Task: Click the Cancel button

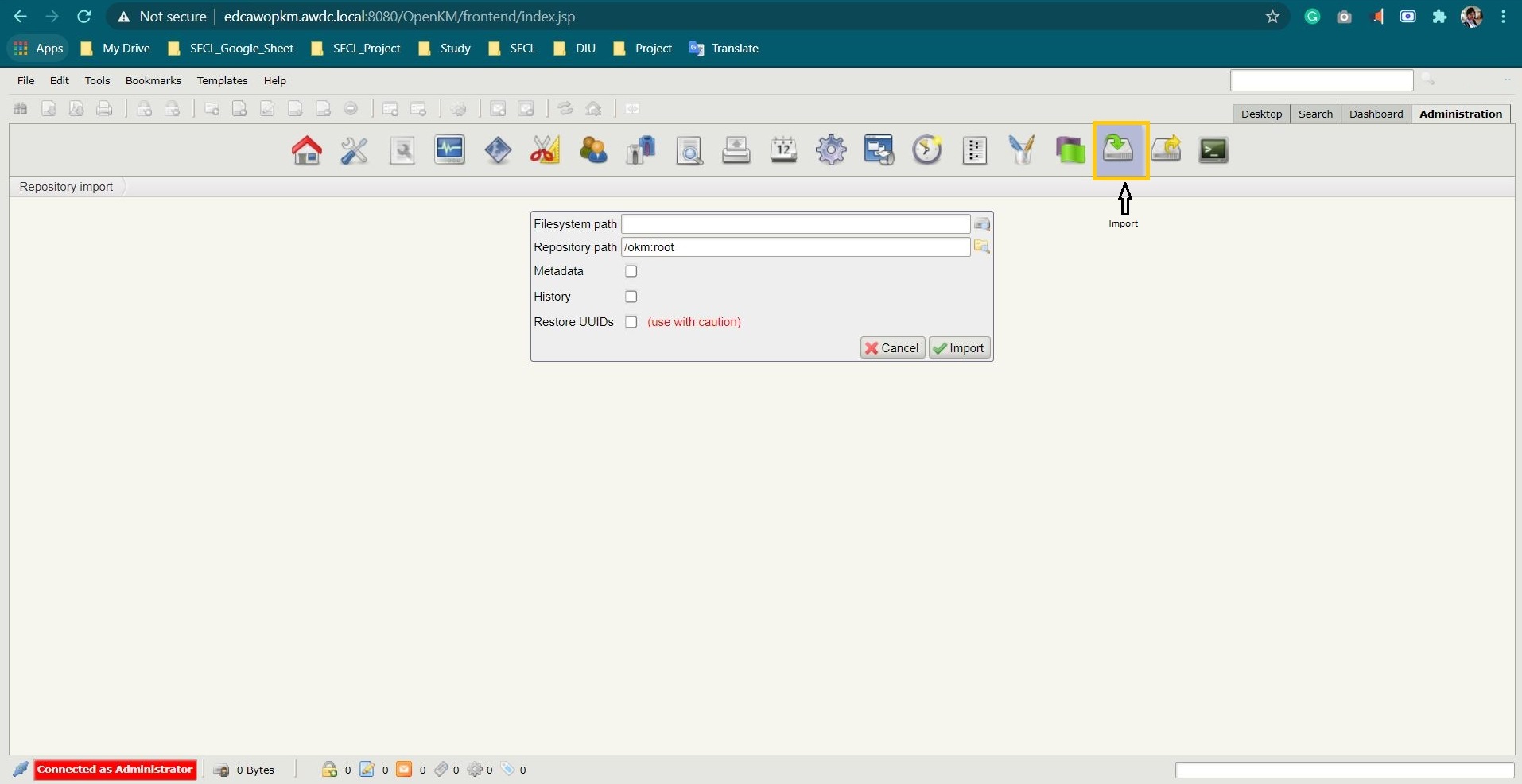Action: 892,348
